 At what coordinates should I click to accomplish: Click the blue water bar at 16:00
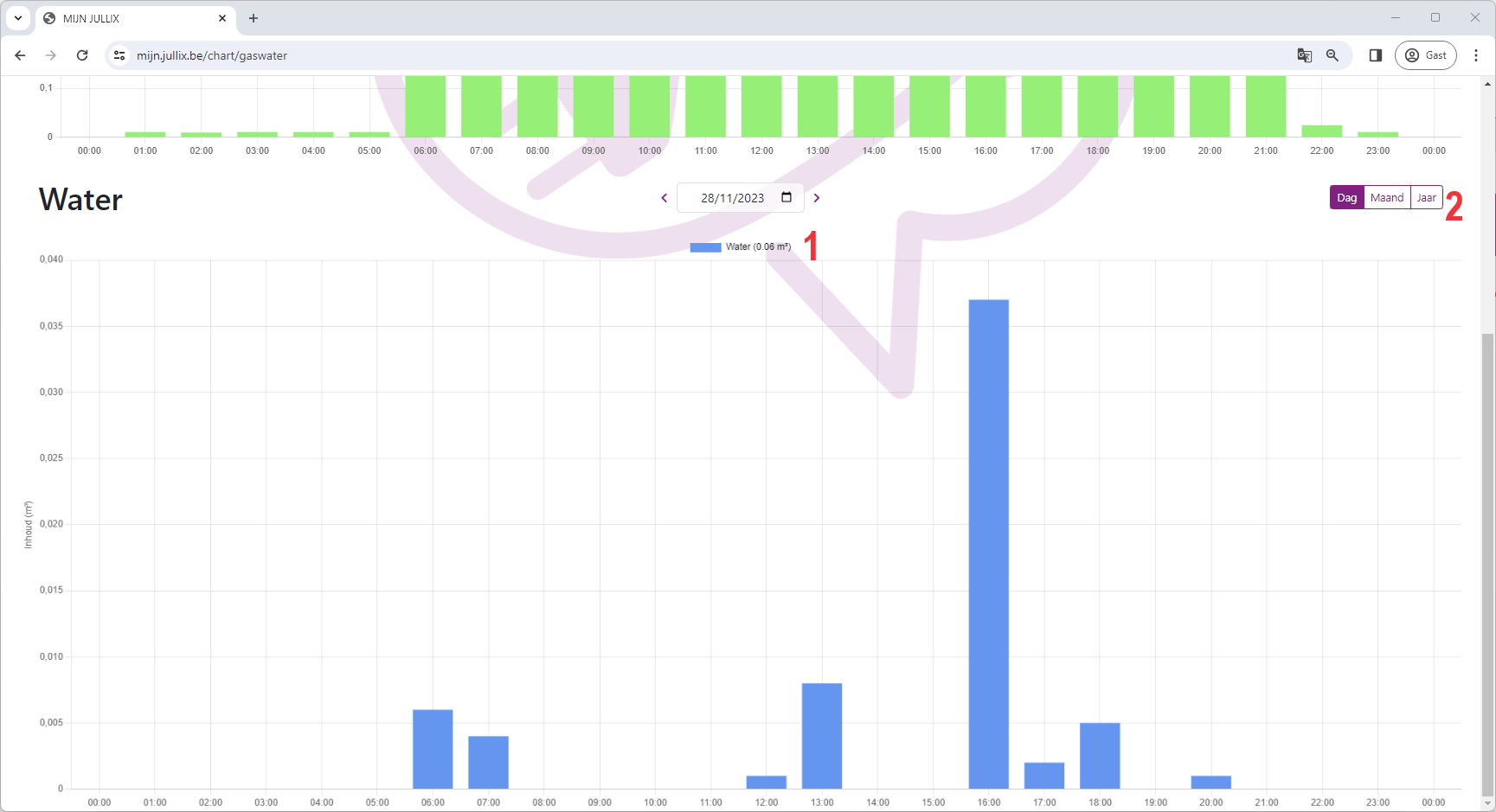[x=989, y=544]
